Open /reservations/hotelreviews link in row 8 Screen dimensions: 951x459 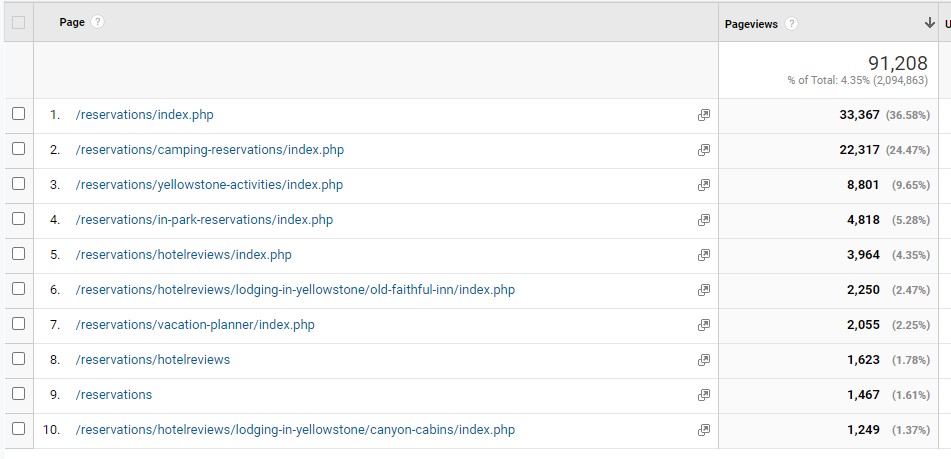tap(152, 360)
